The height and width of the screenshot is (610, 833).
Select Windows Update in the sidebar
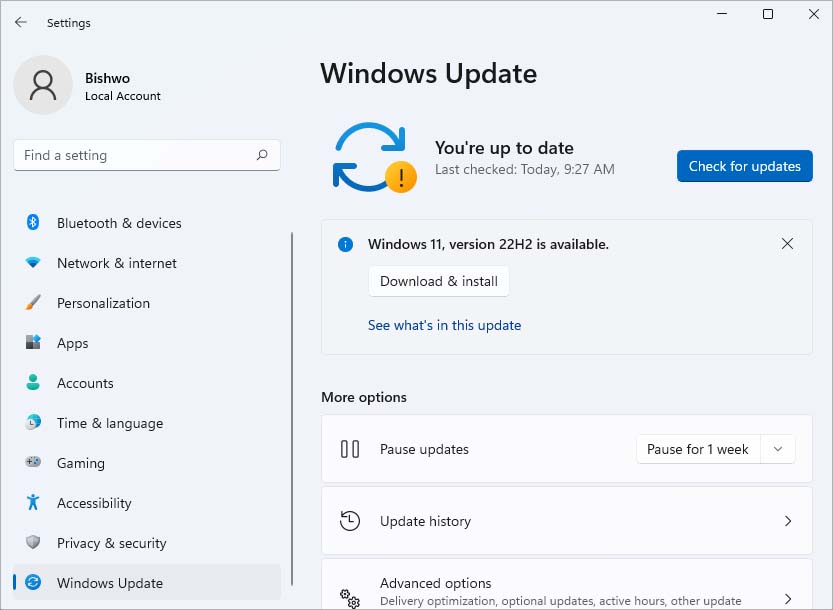click(109, 583)
